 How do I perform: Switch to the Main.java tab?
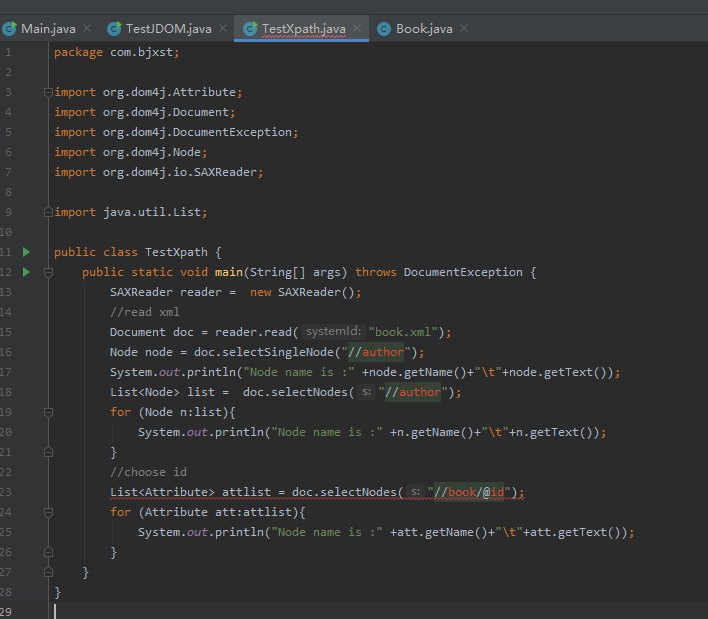(48, 29)
